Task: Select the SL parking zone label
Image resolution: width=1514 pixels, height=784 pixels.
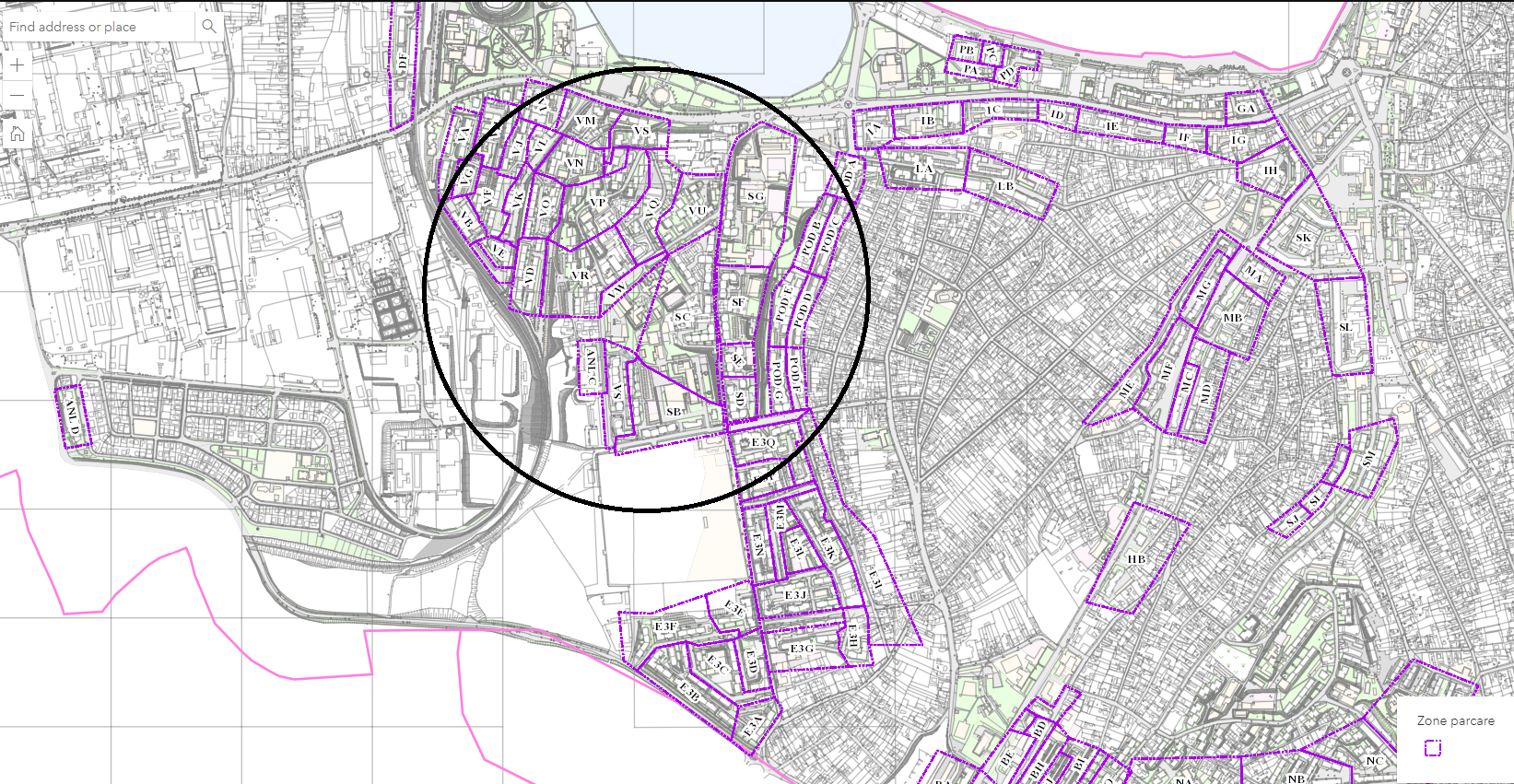Action: 1345,327
